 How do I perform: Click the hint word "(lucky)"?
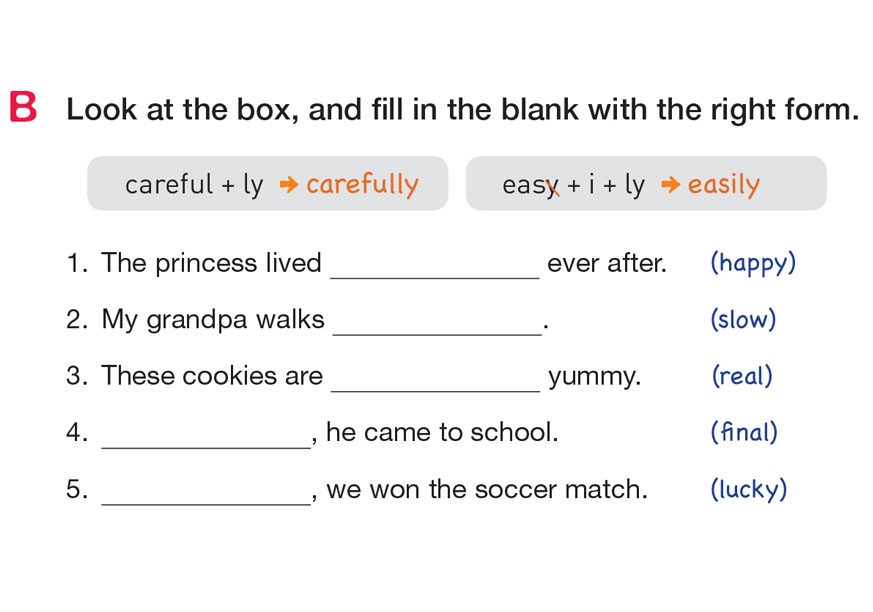click(x=749, y=490)
